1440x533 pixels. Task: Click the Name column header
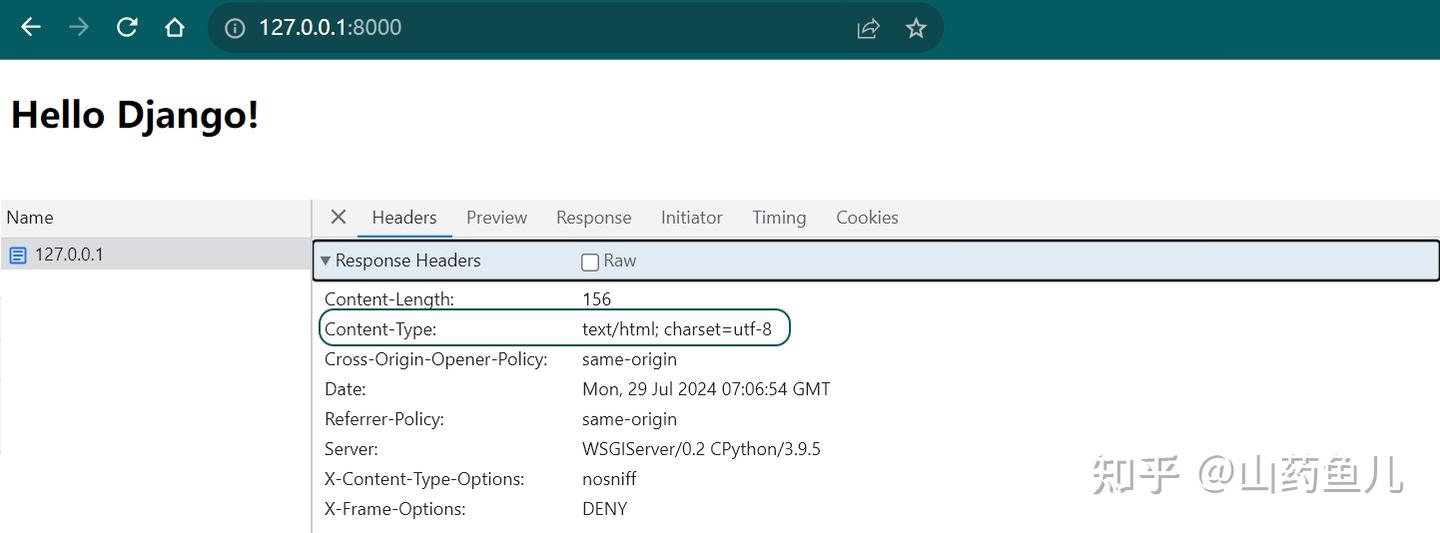click(30, 217)
